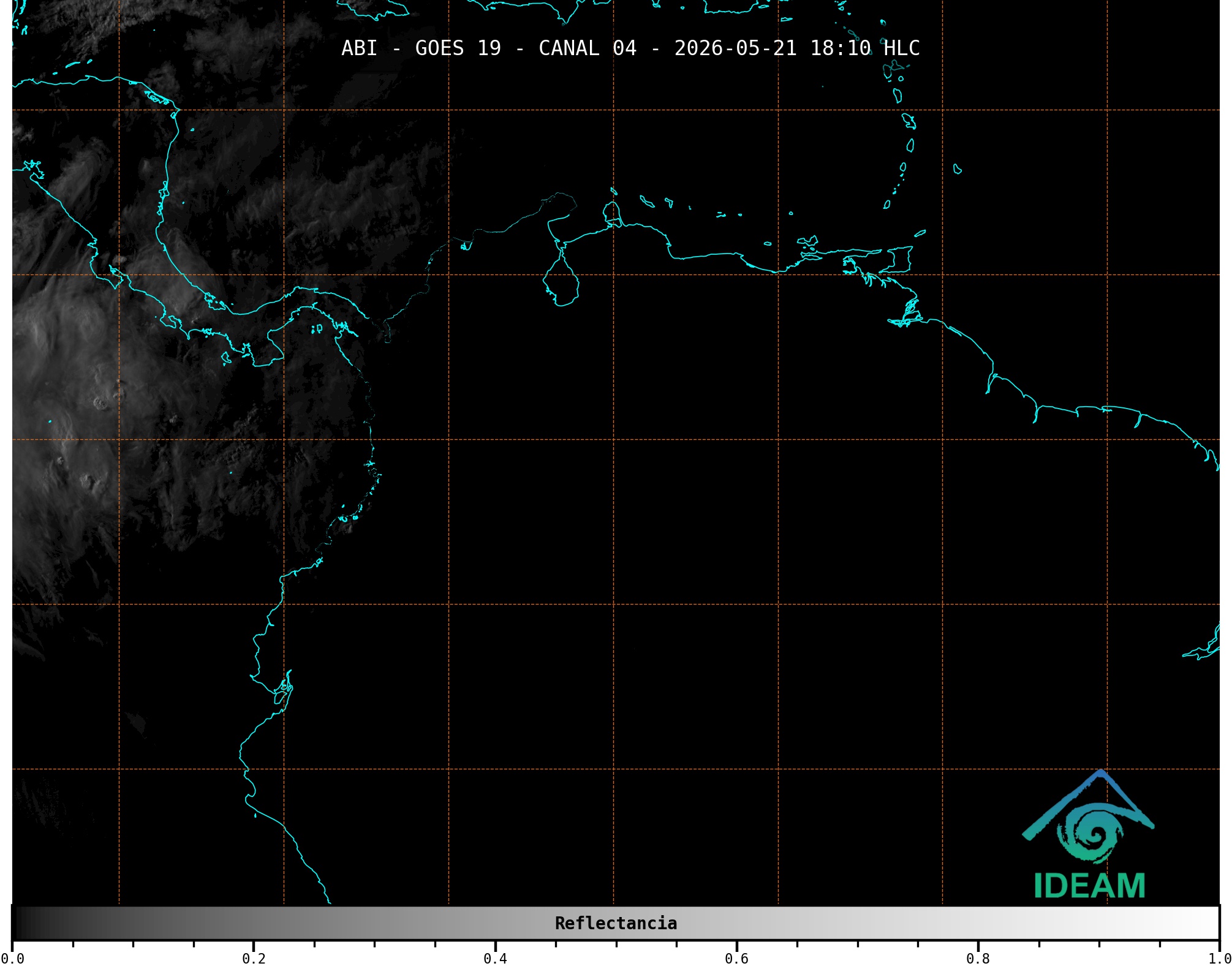Viewport: 1232px width, 966px height.
Task: Click the 0.4 tick on reflectance colorbar
Action: (495, 957)
